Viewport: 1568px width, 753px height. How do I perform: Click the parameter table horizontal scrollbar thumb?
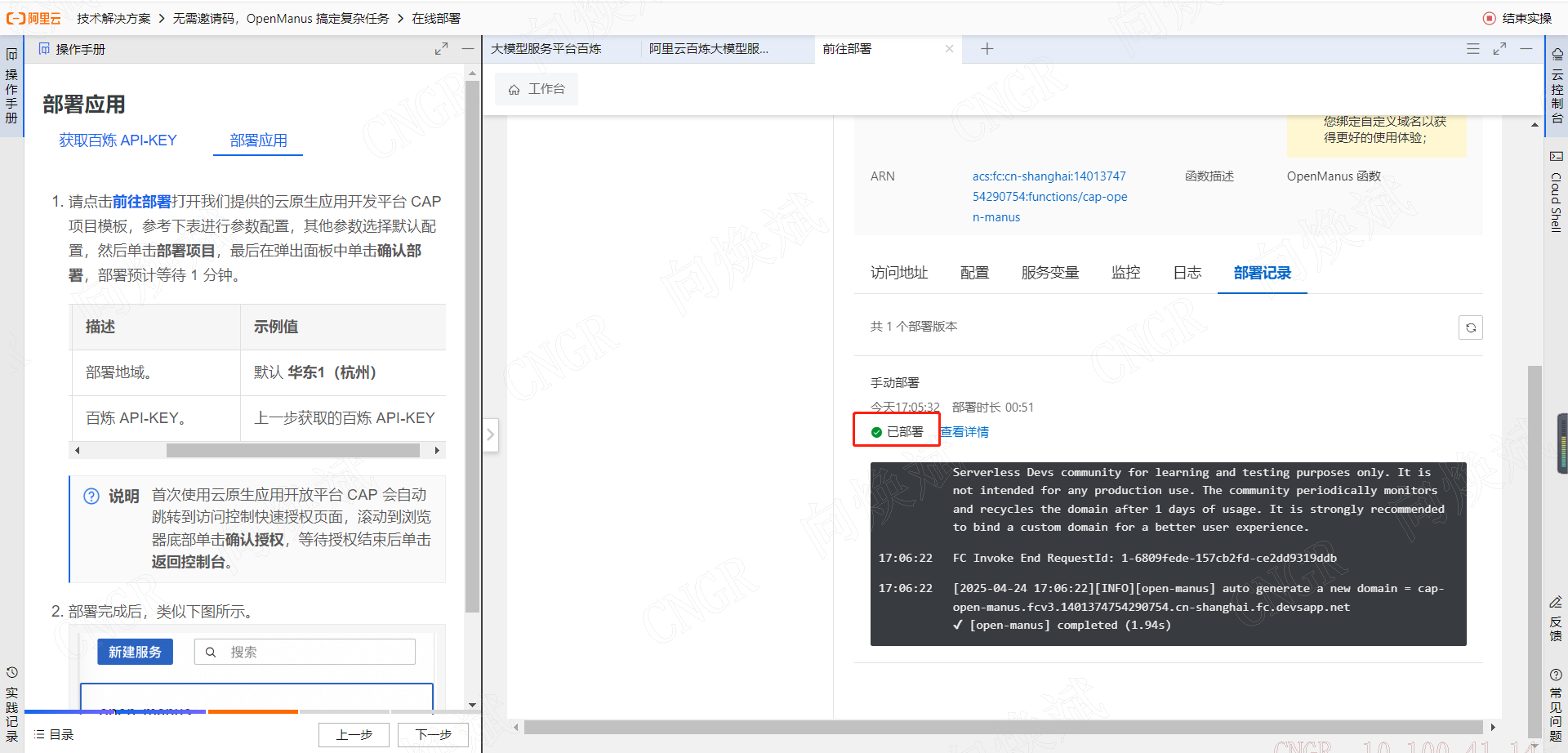[x=293, y=450]
